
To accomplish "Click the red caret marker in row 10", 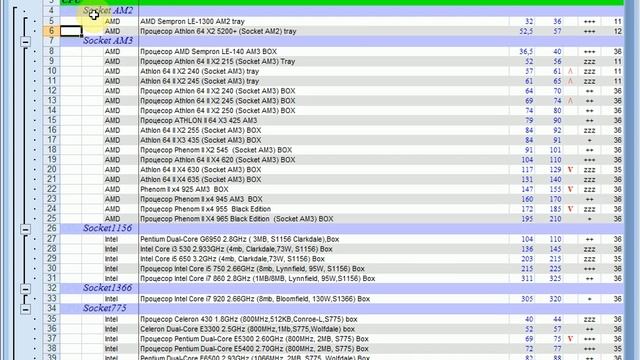I will pos(570,71).
